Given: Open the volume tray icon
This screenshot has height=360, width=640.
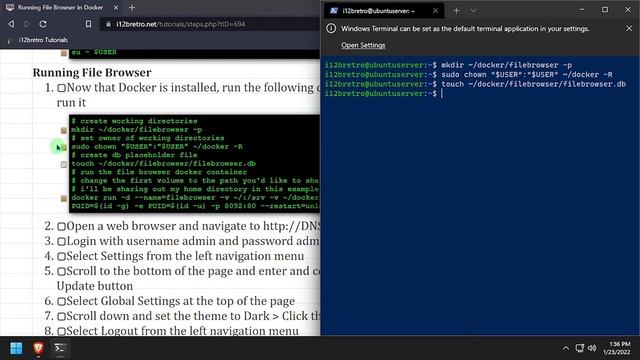Looking at the screenshot, I should tap(592, 348).
